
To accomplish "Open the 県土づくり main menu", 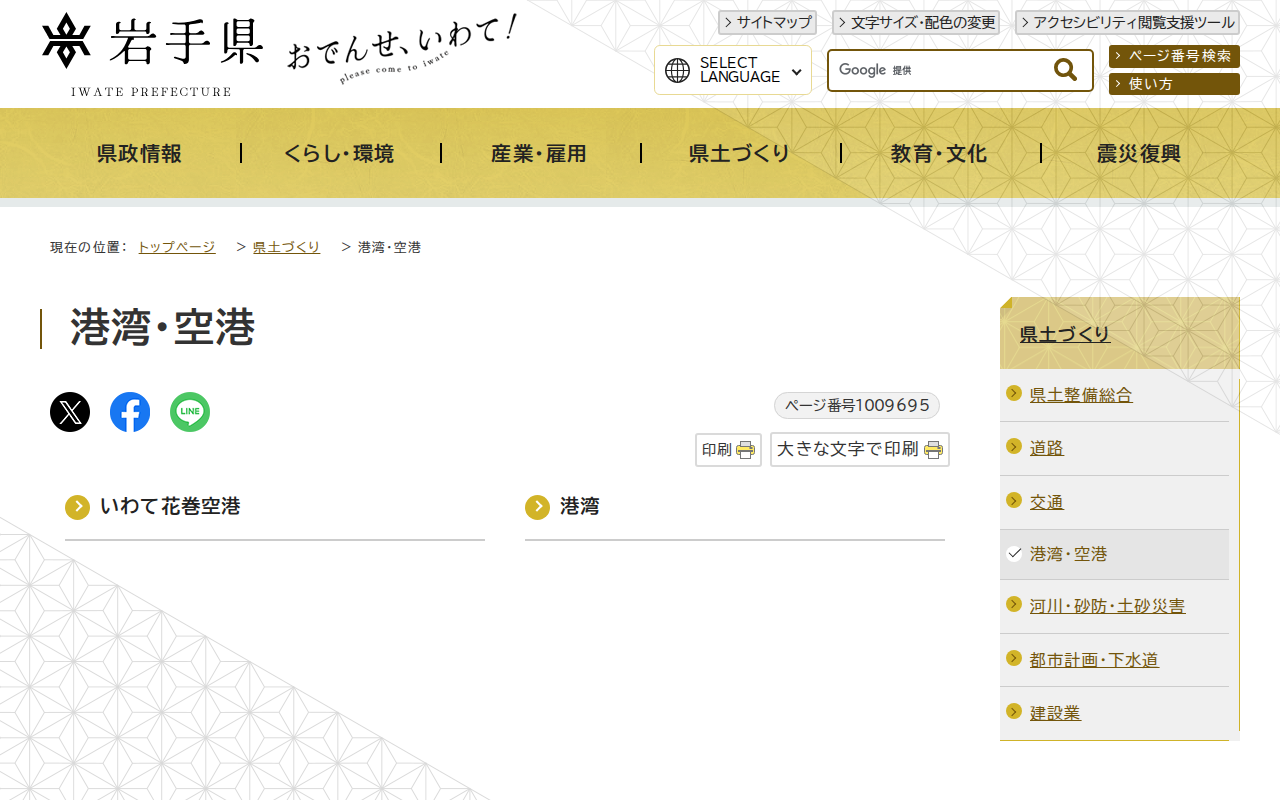I will pos(740,153).
